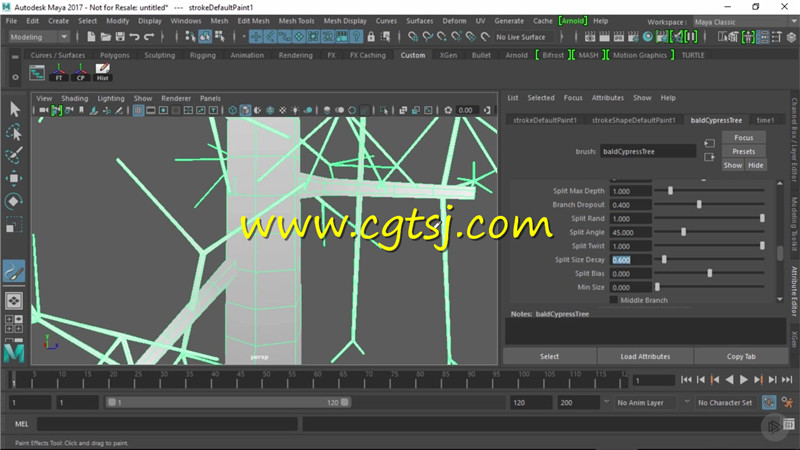The height and width of the screenshot is (450, 800).
Task: Open the IPR render icon
Action: coord(619,37)
